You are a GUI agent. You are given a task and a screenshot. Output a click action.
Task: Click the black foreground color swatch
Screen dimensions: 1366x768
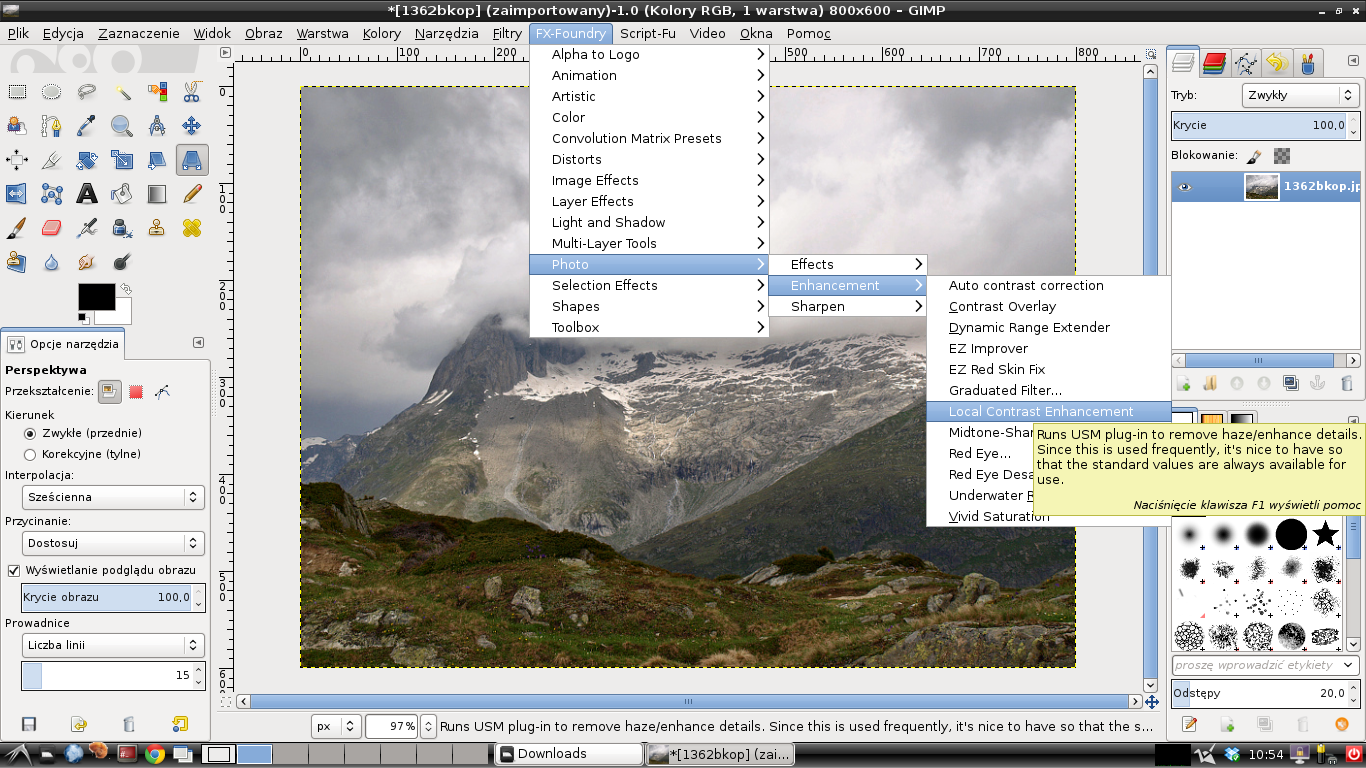tap(96, 298)
